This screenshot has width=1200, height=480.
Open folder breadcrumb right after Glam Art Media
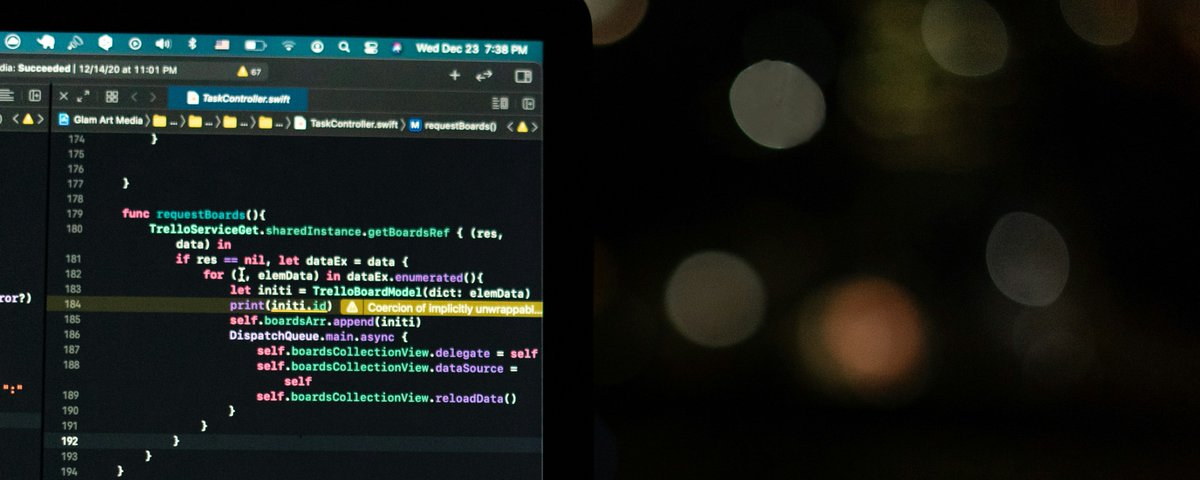point(160,122)
